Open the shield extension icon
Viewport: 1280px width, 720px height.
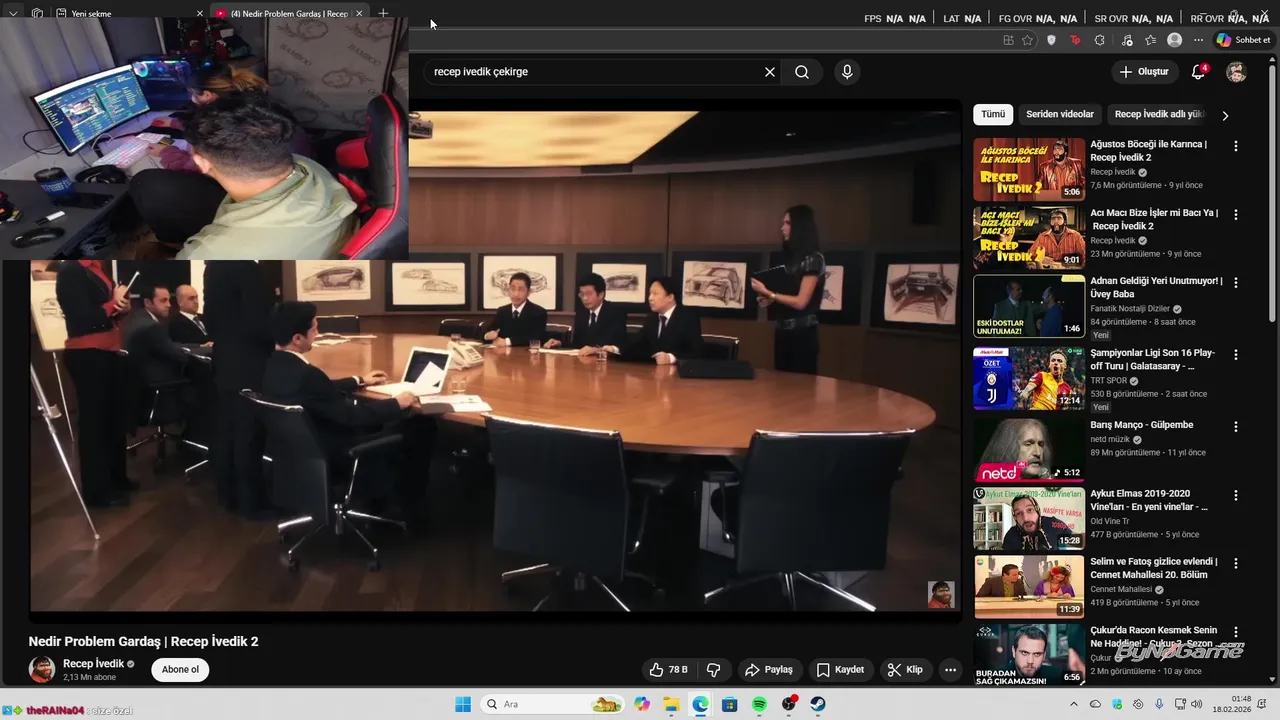pos(1051,40)
